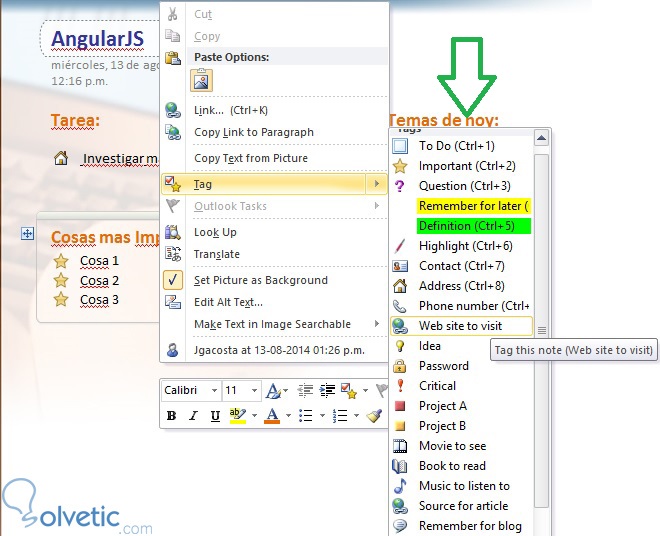Apply tag using the mini toolbar Tag button
Screen dimensions: 660x536
349,391
